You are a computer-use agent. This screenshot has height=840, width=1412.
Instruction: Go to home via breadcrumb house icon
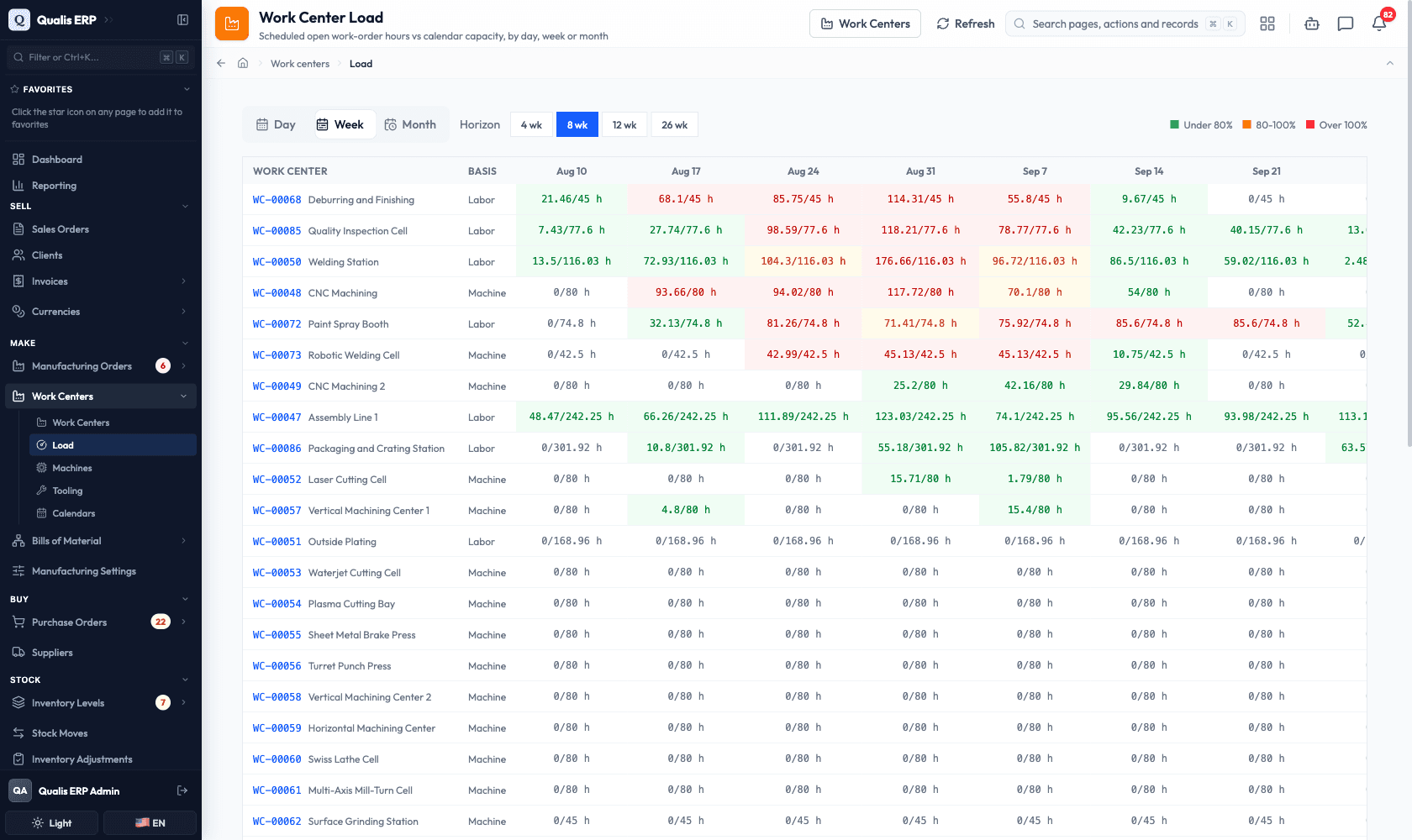point(243,63)
